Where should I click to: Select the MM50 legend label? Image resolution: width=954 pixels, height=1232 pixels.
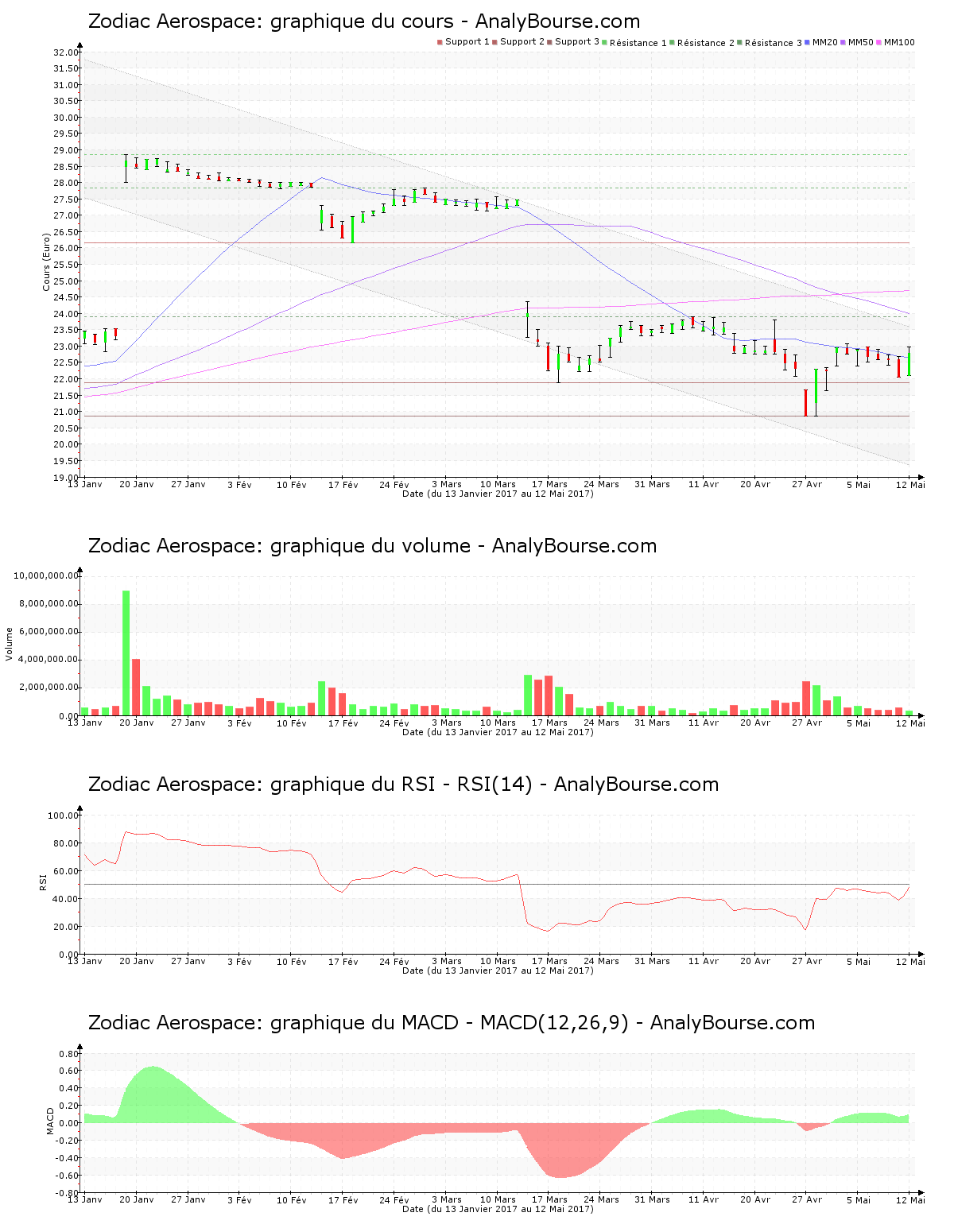click(x=861, y=42)
